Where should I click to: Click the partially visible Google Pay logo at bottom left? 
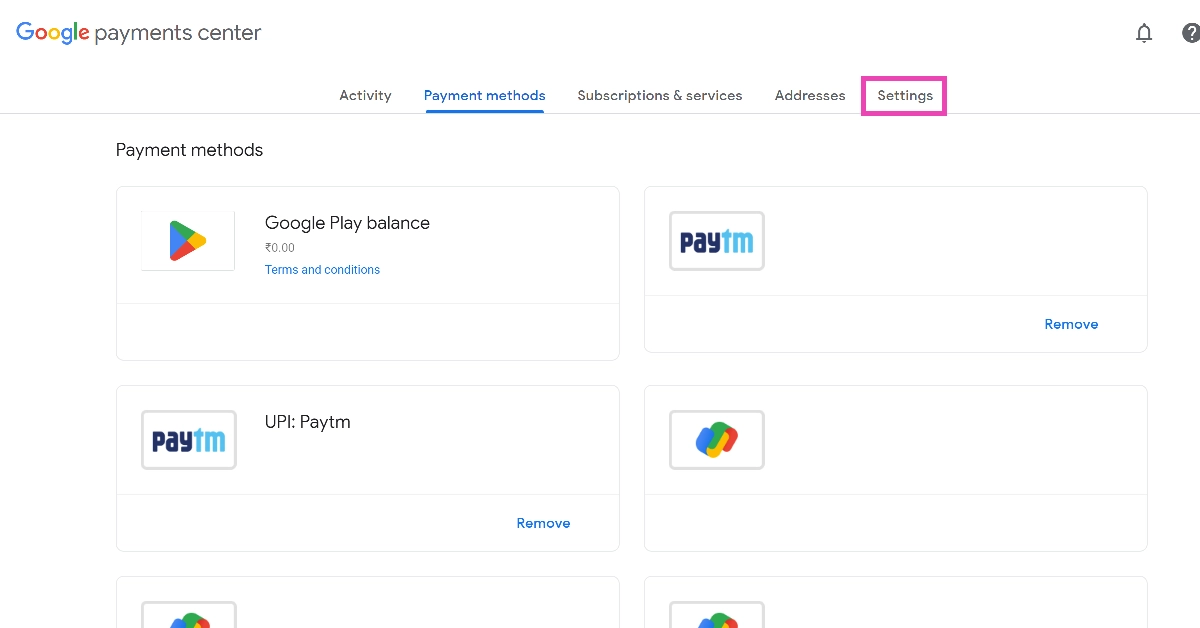coord(189,616)
